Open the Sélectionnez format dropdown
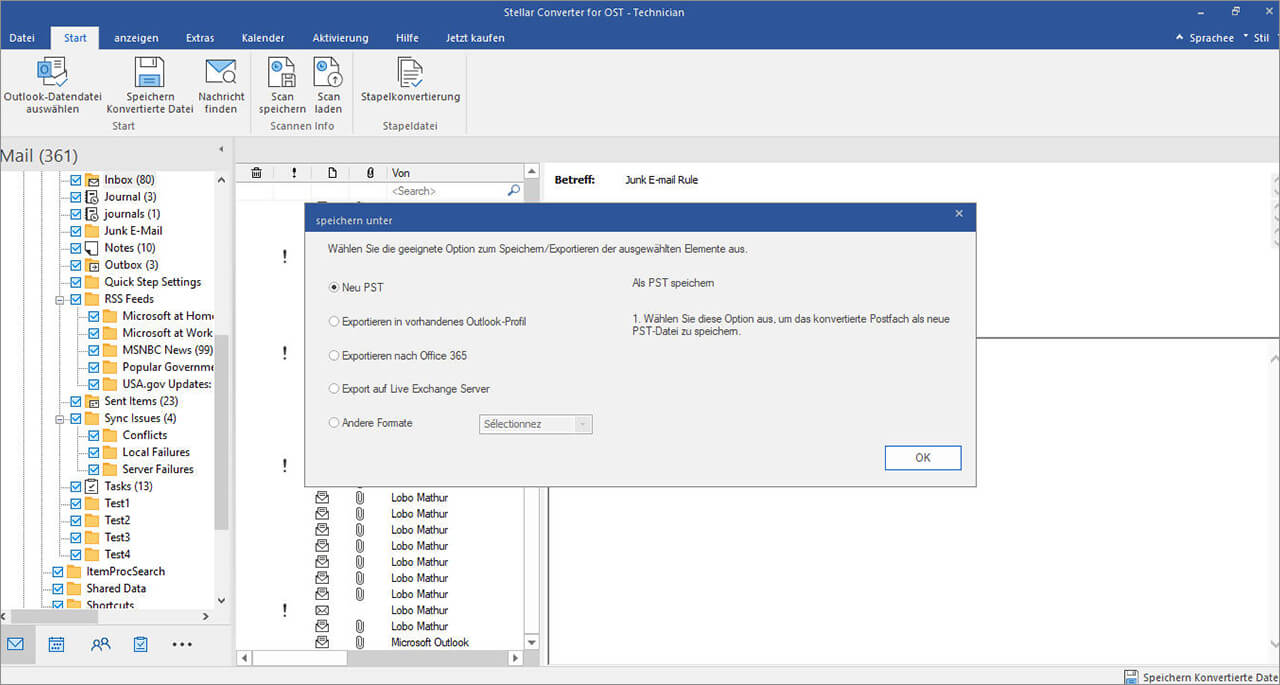 tap(536, 424)
